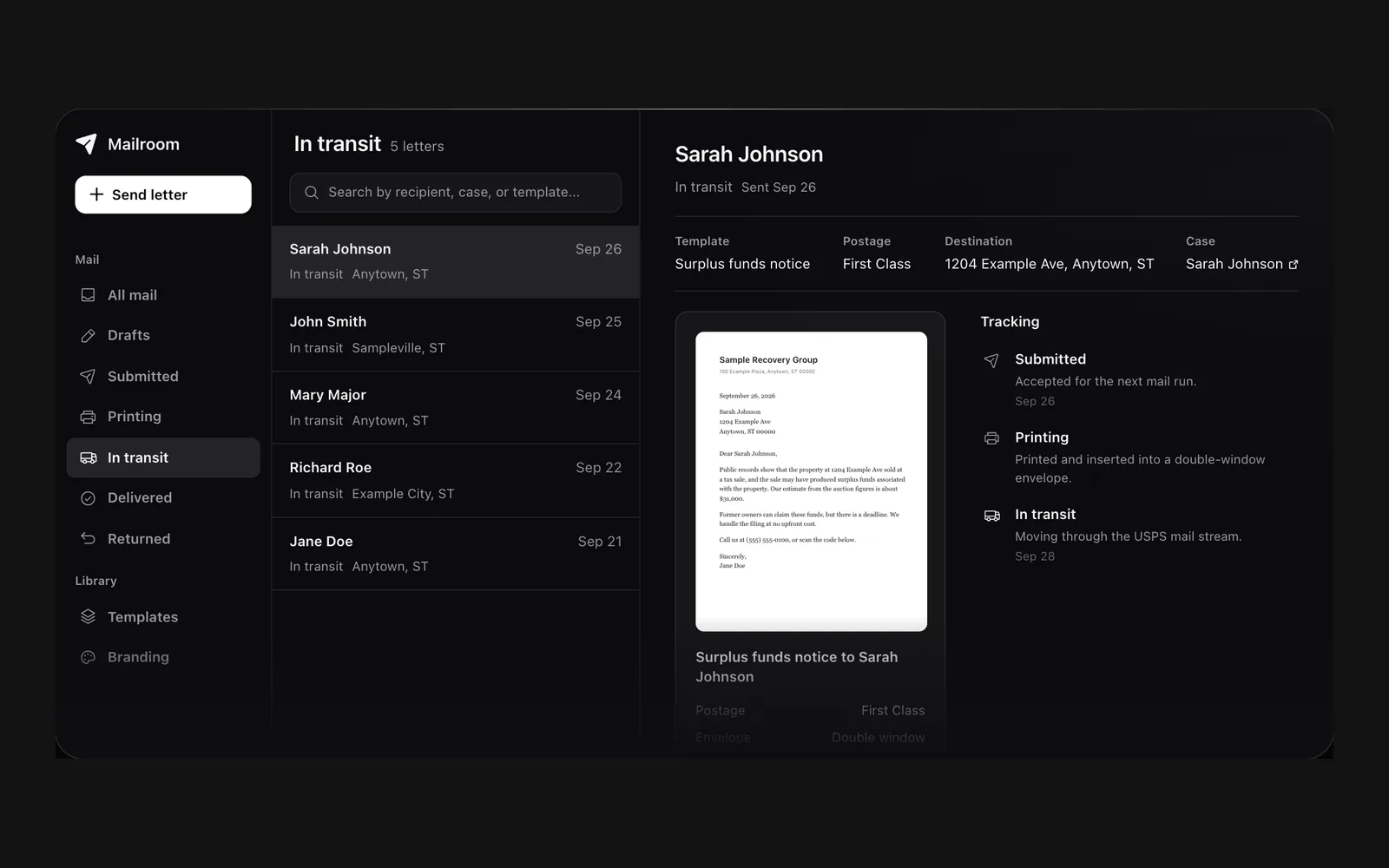Click the Drafts pencil icon
The width and height of the screenshot is (1389, 868).
pyautogui.click(x=88, y=336)
